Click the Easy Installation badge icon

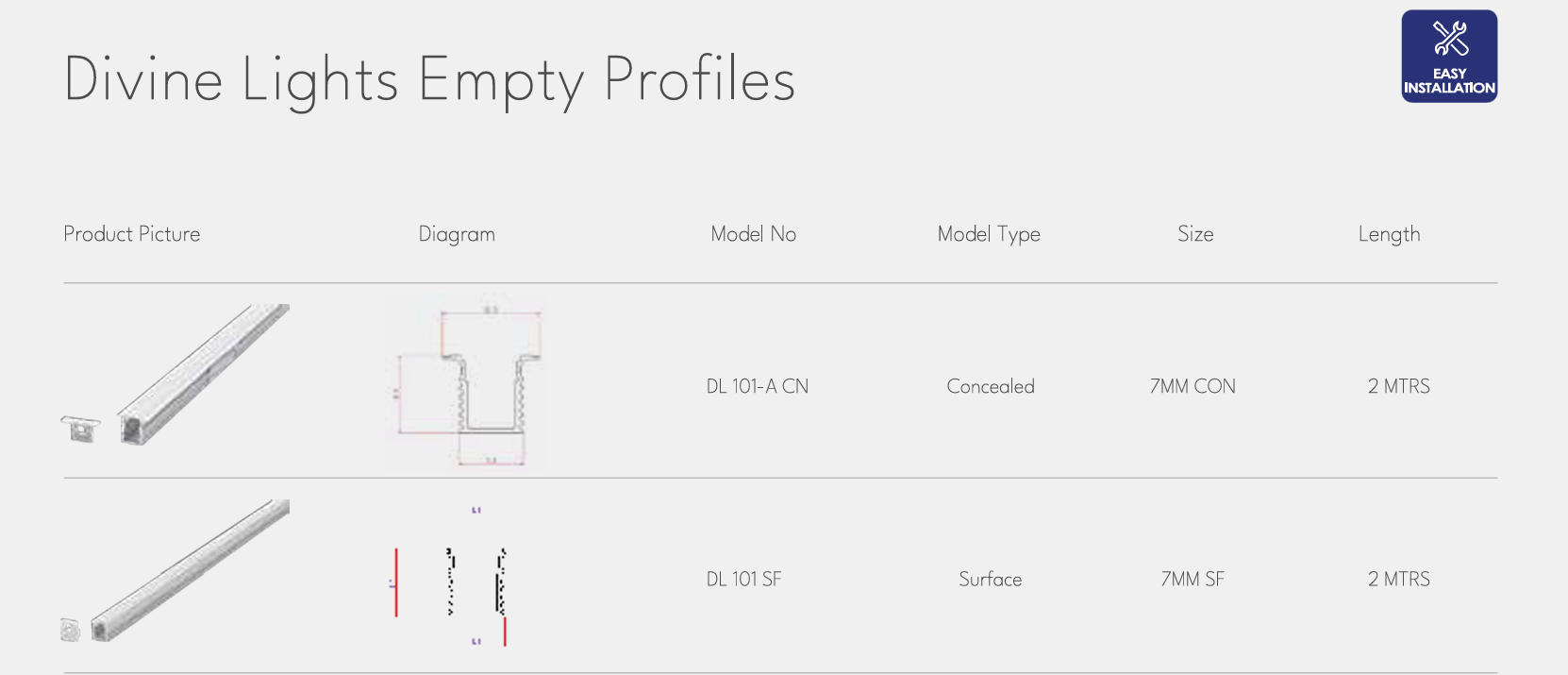pos(1449,56)
